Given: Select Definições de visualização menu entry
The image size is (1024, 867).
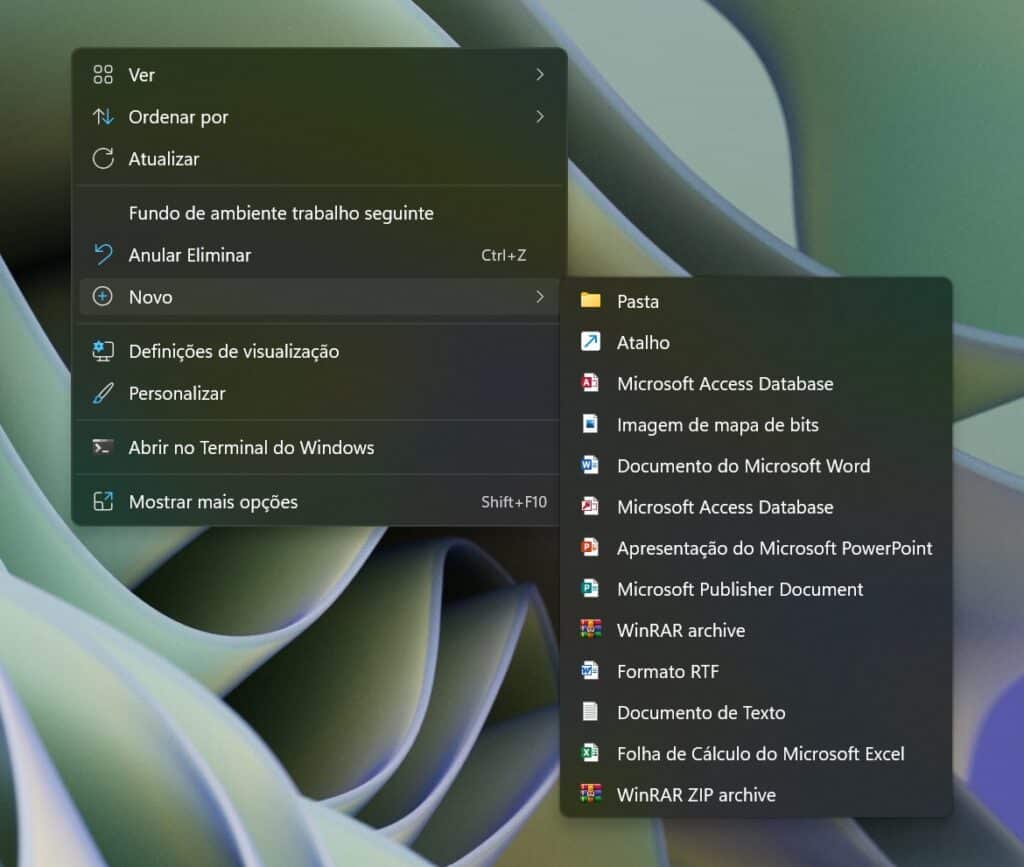Looking at the screenshot, I should (234, 351).
